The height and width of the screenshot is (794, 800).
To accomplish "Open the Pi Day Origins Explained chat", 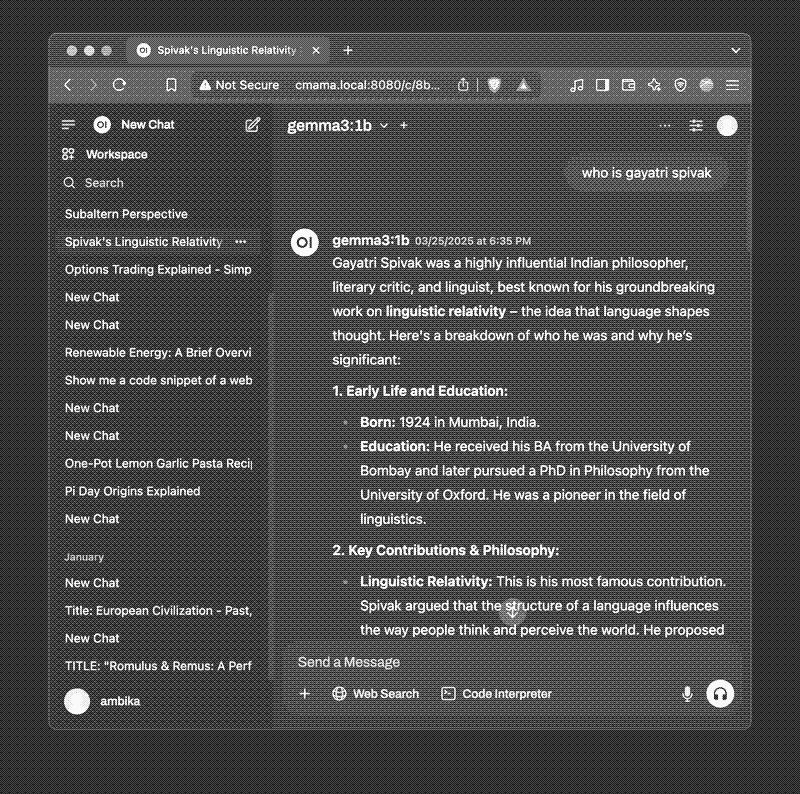I will pyautogui.click(x=132, y=491).
